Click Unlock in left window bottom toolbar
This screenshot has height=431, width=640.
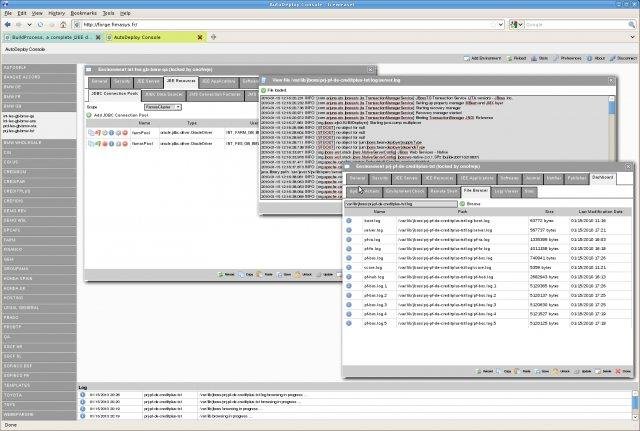(x=304, y=275)
